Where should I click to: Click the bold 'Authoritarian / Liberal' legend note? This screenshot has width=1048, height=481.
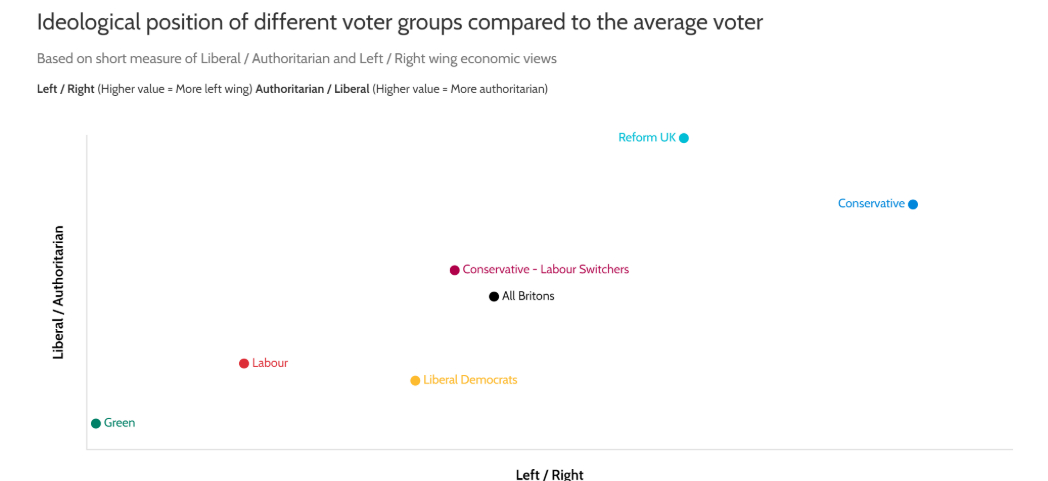tap(312, 89)
